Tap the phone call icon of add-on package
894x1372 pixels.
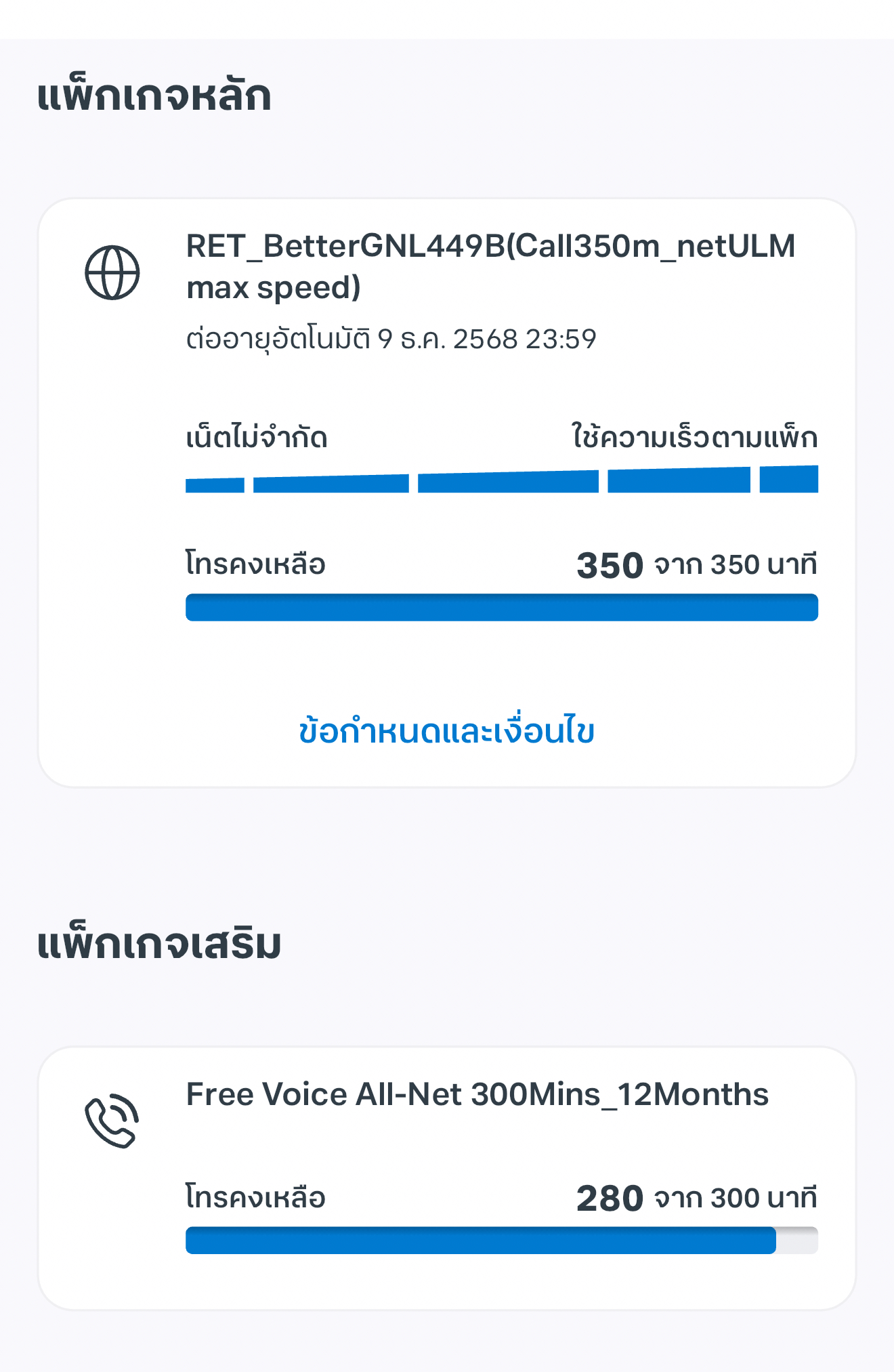112,1120
